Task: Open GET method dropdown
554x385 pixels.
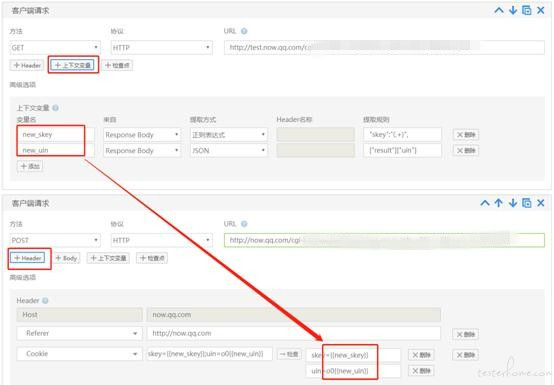Action: point(55,47)
